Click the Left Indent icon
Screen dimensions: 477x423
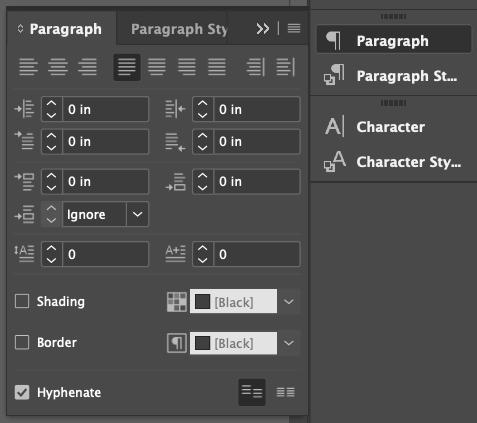coord(24,109)
